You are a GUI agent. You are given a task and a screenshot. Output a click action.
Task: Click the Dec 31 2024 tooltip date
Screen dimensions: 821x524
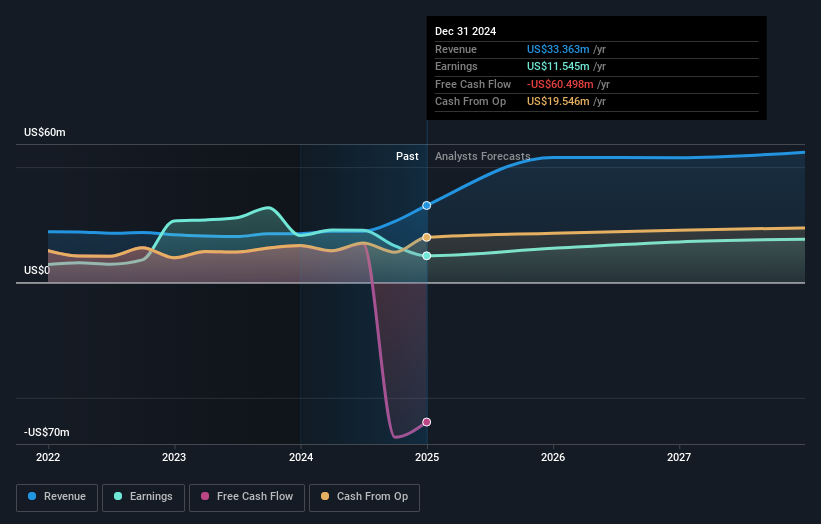pos(465,31)
